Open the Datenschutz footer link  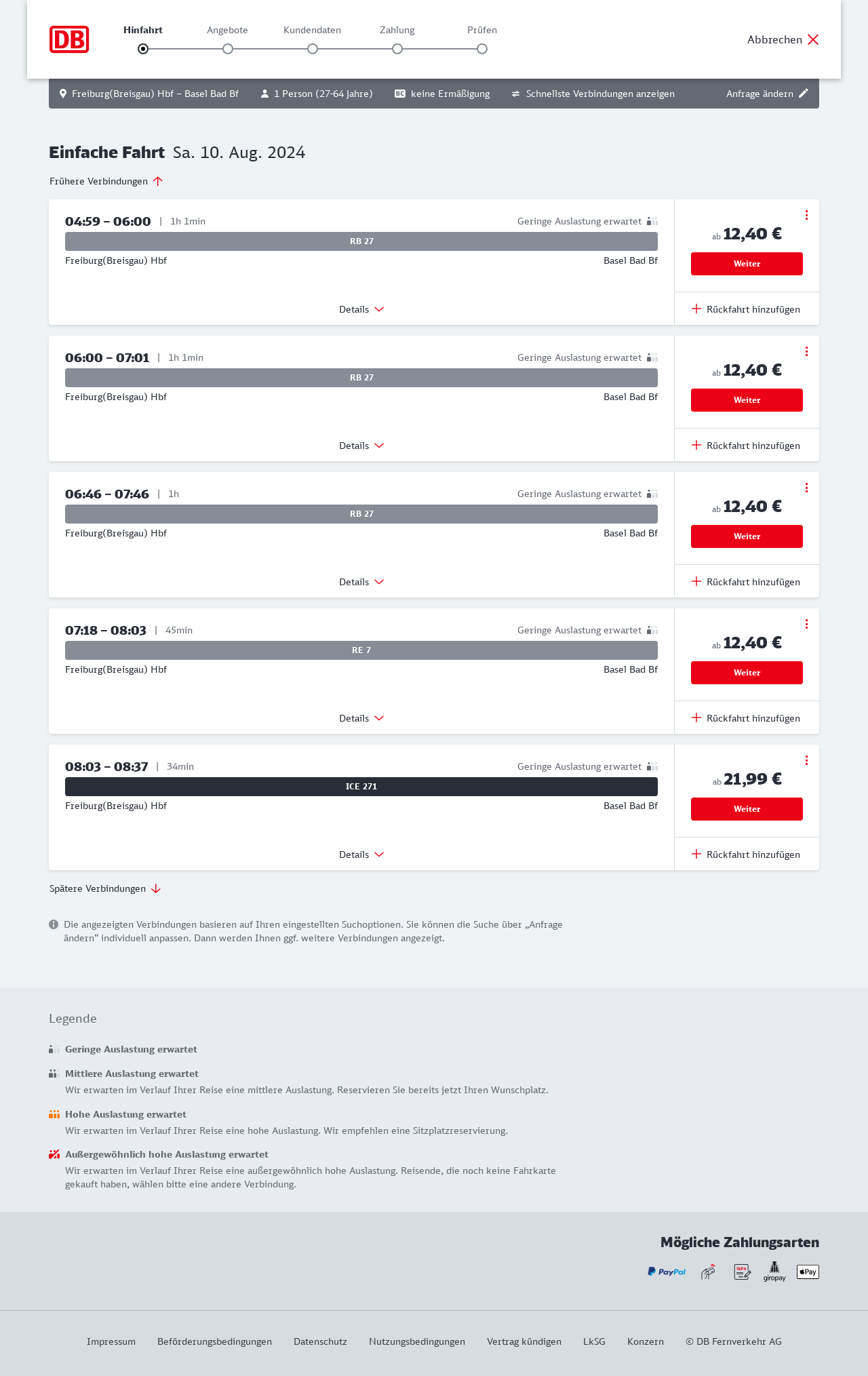(320, 1341)
